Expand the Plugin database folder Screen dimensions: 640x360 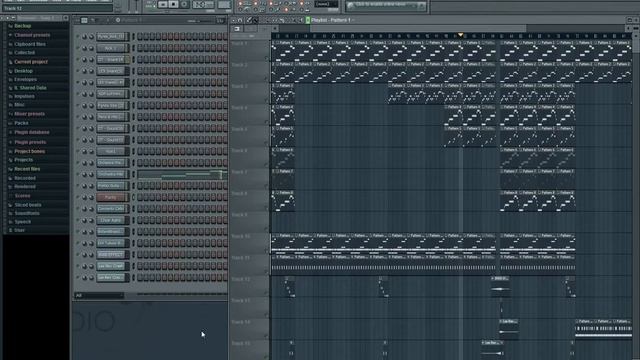(32, 132)
